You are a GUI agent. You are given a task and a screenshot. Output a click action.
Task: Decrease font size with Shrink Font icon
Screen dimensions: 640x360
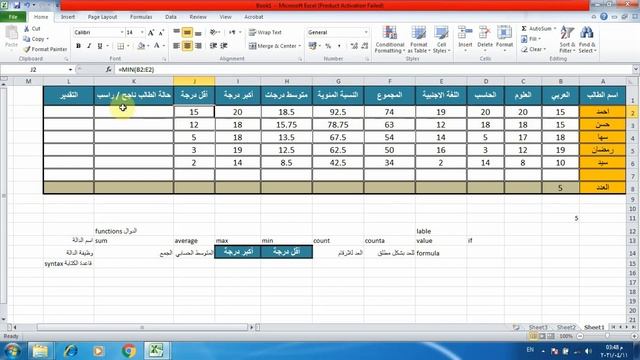click(x=161, y=33)
